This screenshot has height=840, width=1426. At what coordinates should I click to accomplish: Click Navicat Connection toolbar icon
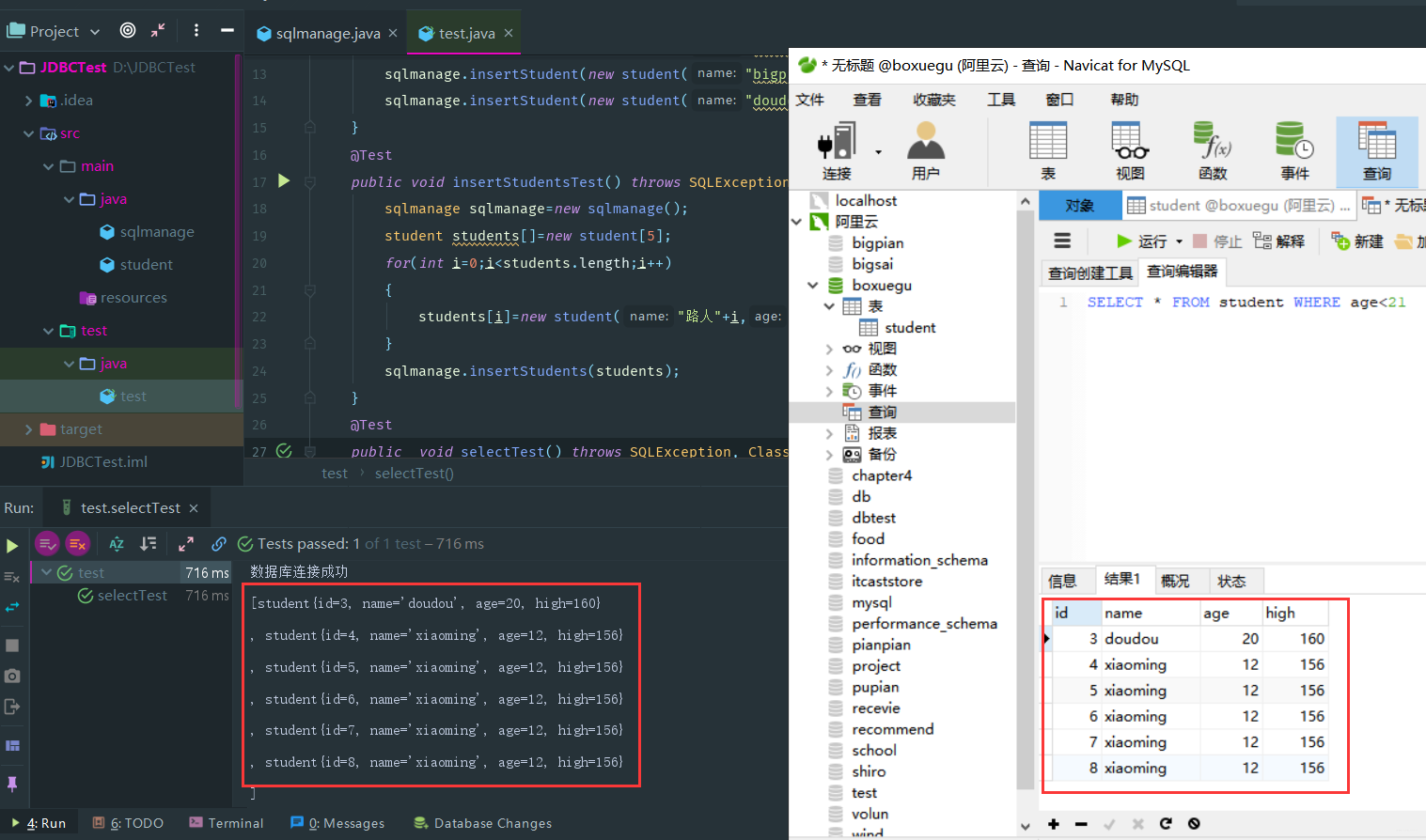pos(837,150)
